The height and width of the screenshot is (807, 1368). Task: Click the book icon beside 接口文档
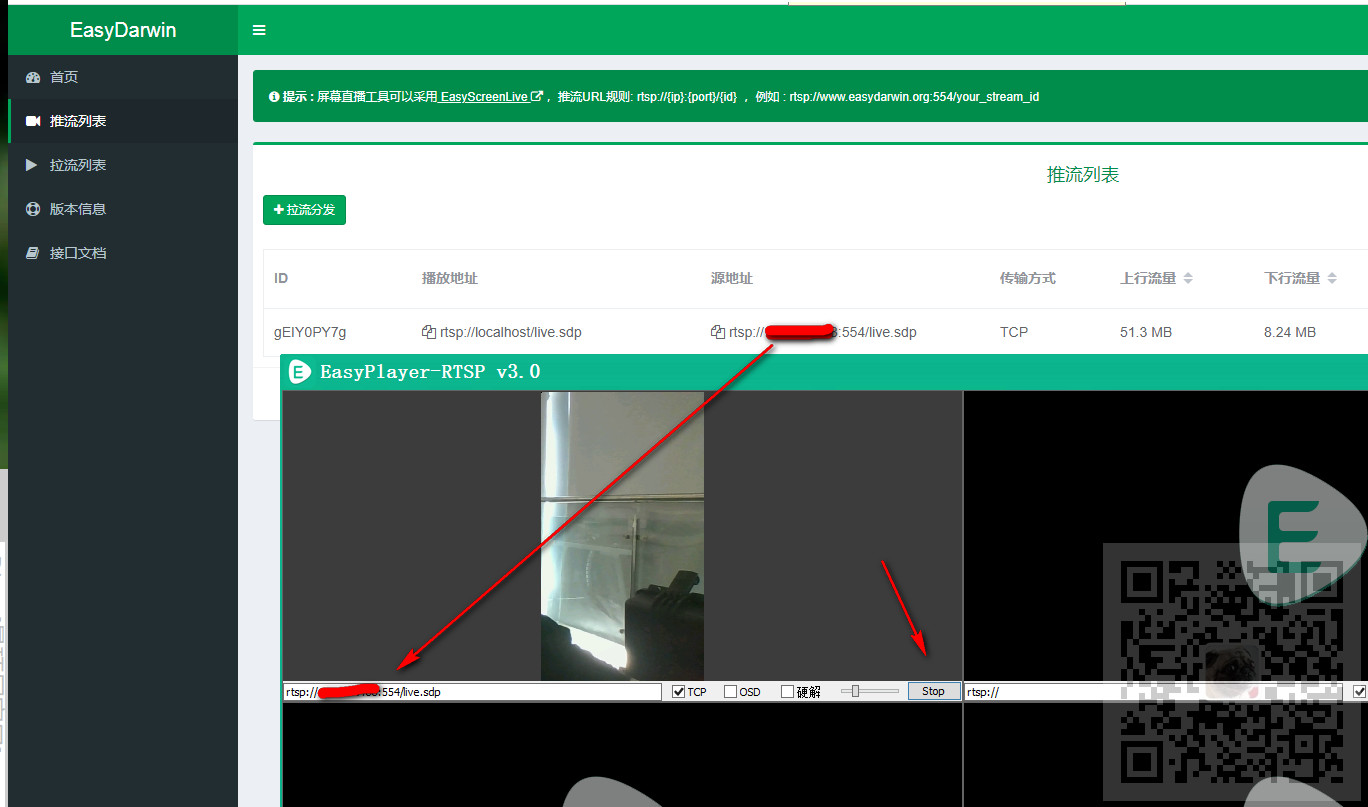[33, 253]
